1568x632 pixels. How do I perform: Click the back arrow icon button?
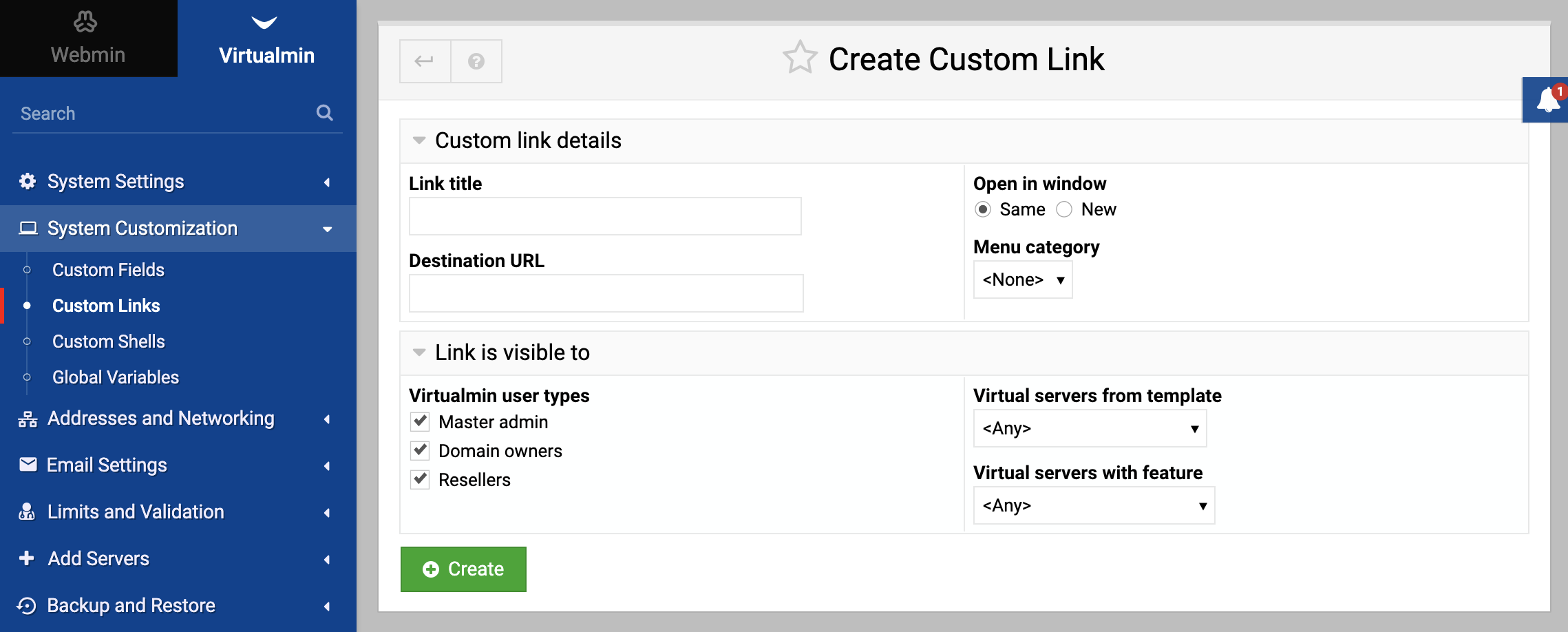425,61
